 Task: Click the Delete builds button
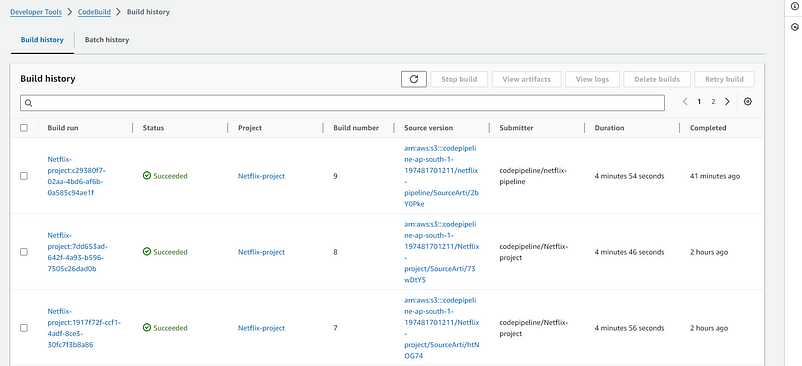pyautogui.click(x=657, y=79)
